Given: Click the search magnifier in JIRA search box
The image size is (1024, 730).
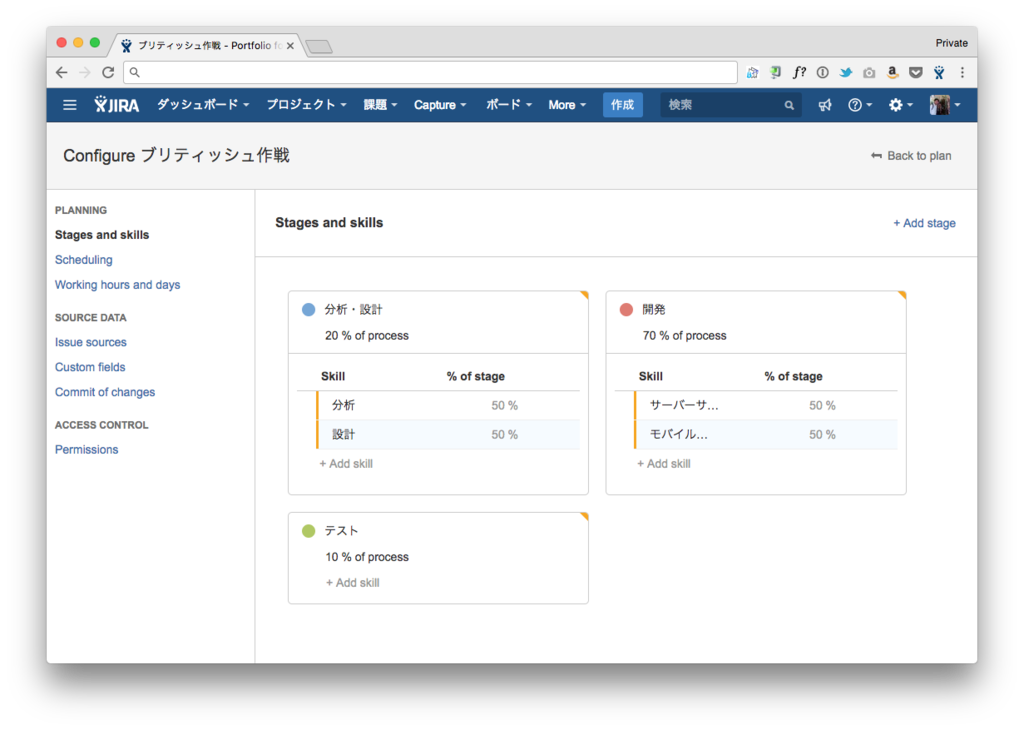Looking at the screenshot, I should click(789, 105).
